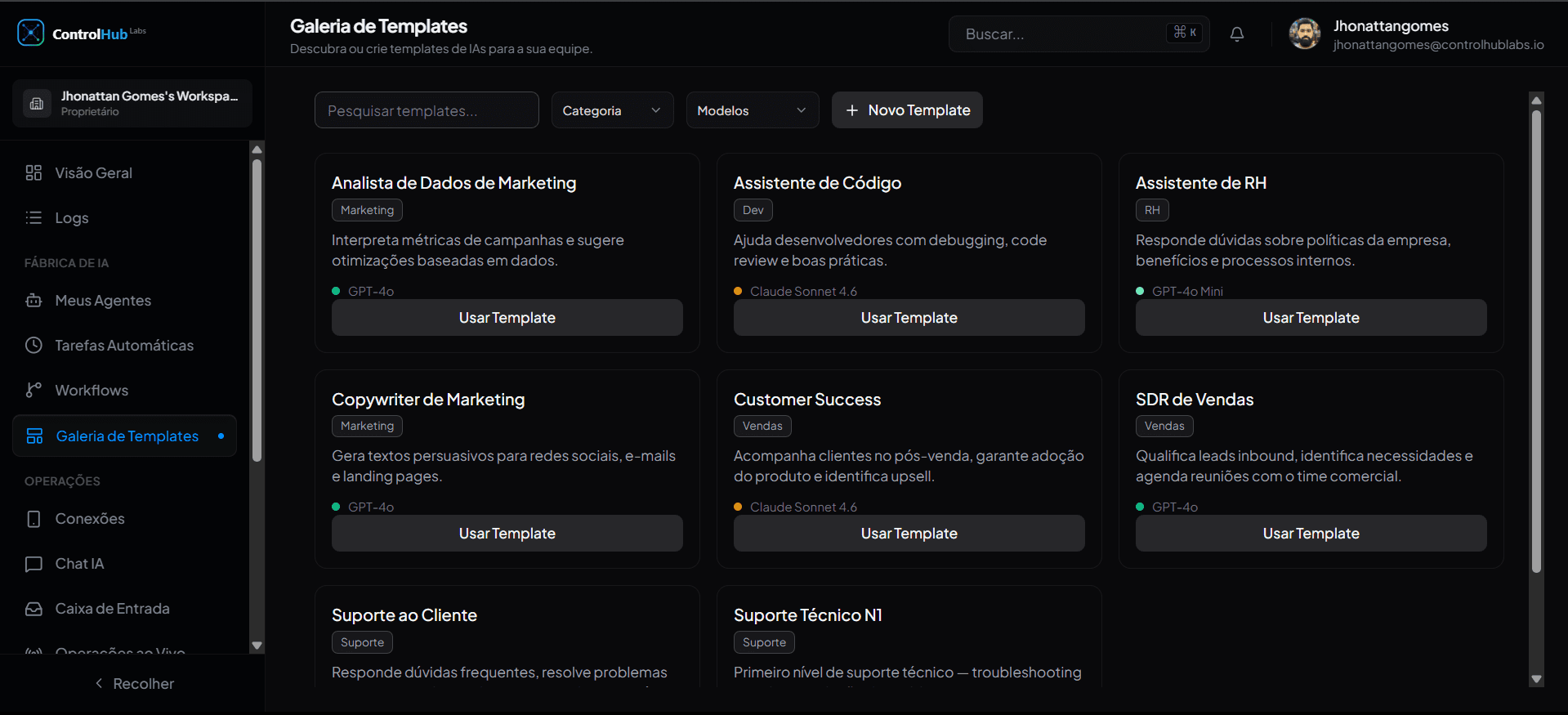The width and height of the screenshot is (1568, 715).
Task: Use the Assistente de Código template
Action: tap(909, 317)
